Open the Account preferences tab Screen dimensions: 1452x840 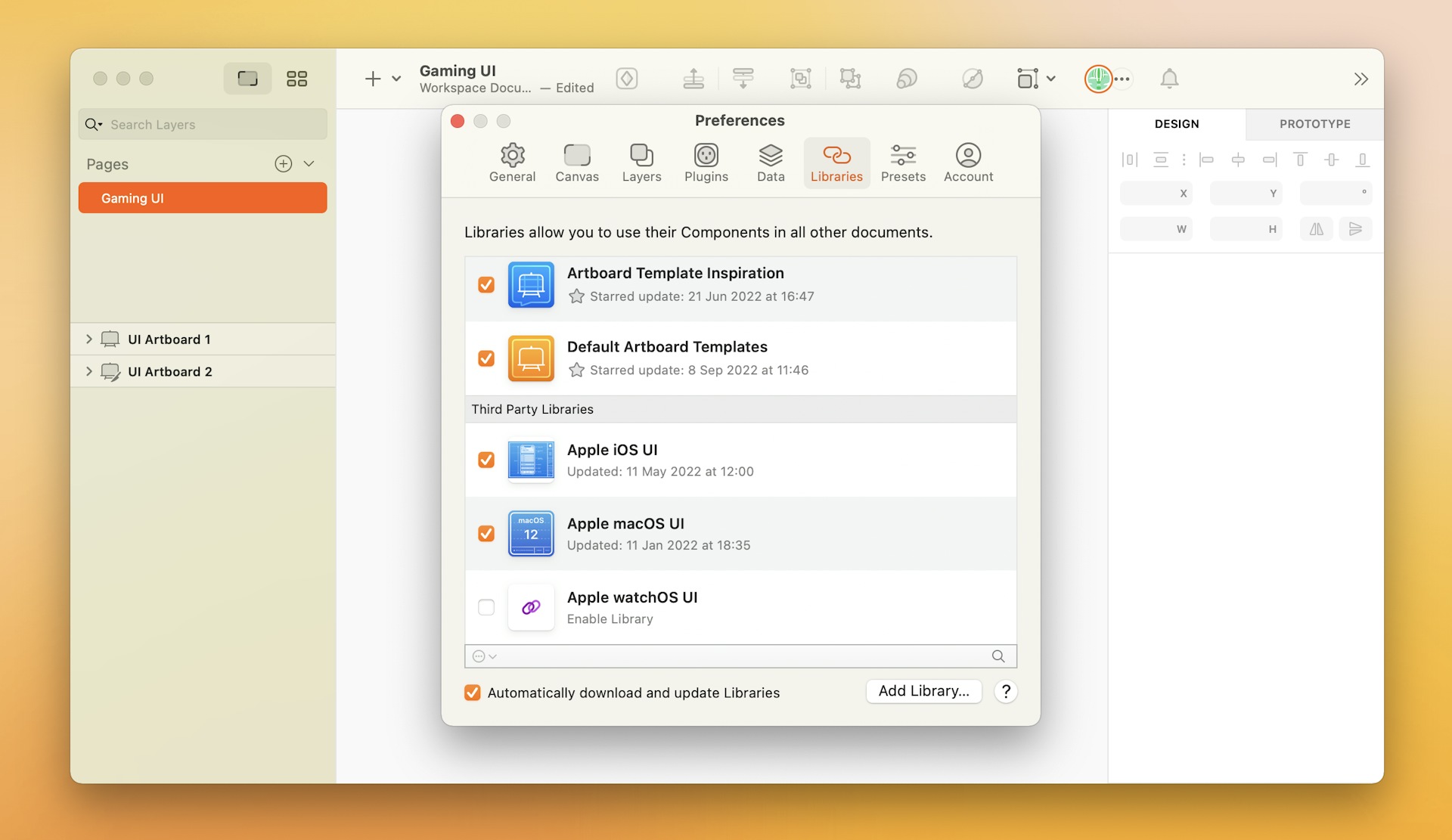click(x=968, y=163)
